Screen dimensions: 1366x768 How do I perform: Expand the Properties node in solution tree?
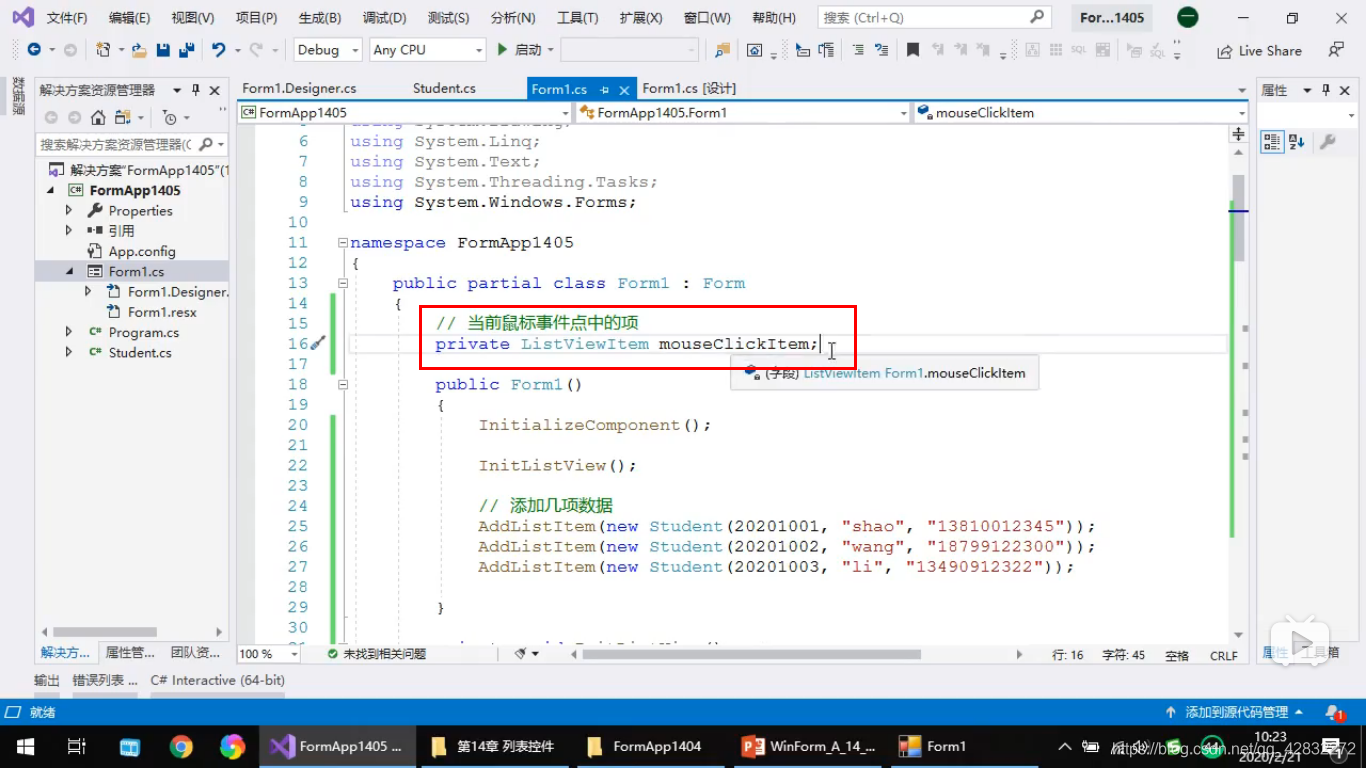click(x=69, y=211)
